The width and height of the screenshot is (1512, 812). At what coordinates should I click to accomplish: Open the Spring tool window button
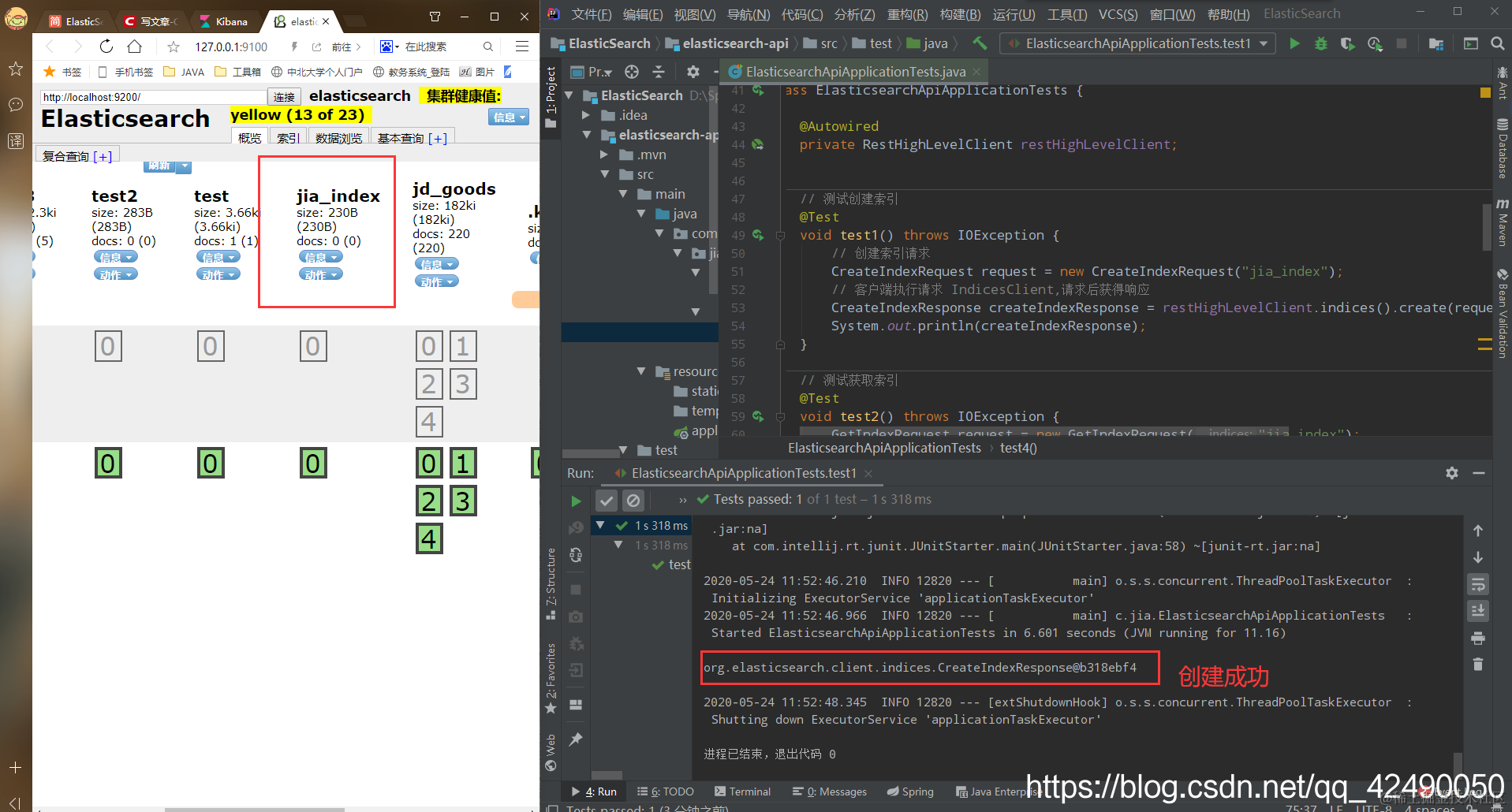coord(910,792)
